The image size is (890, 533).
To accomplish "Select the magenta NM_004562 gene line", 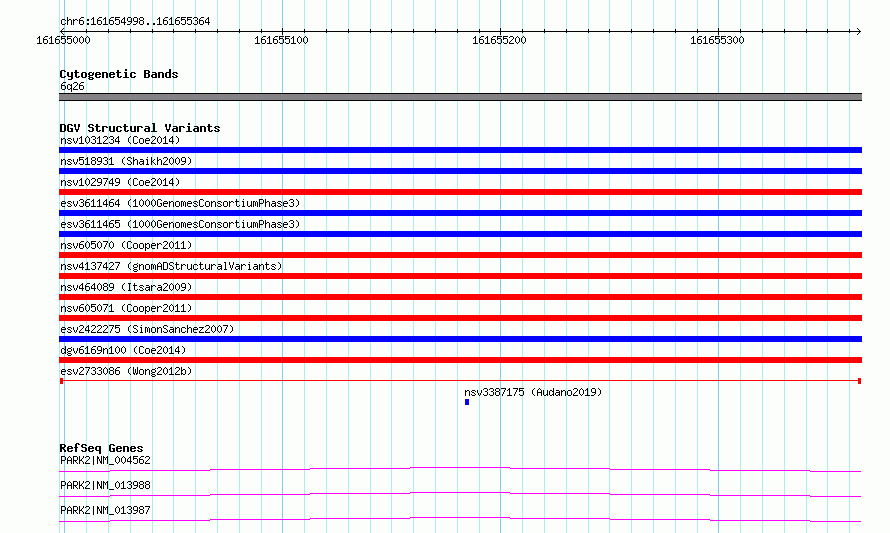I will tap(460, 469).
